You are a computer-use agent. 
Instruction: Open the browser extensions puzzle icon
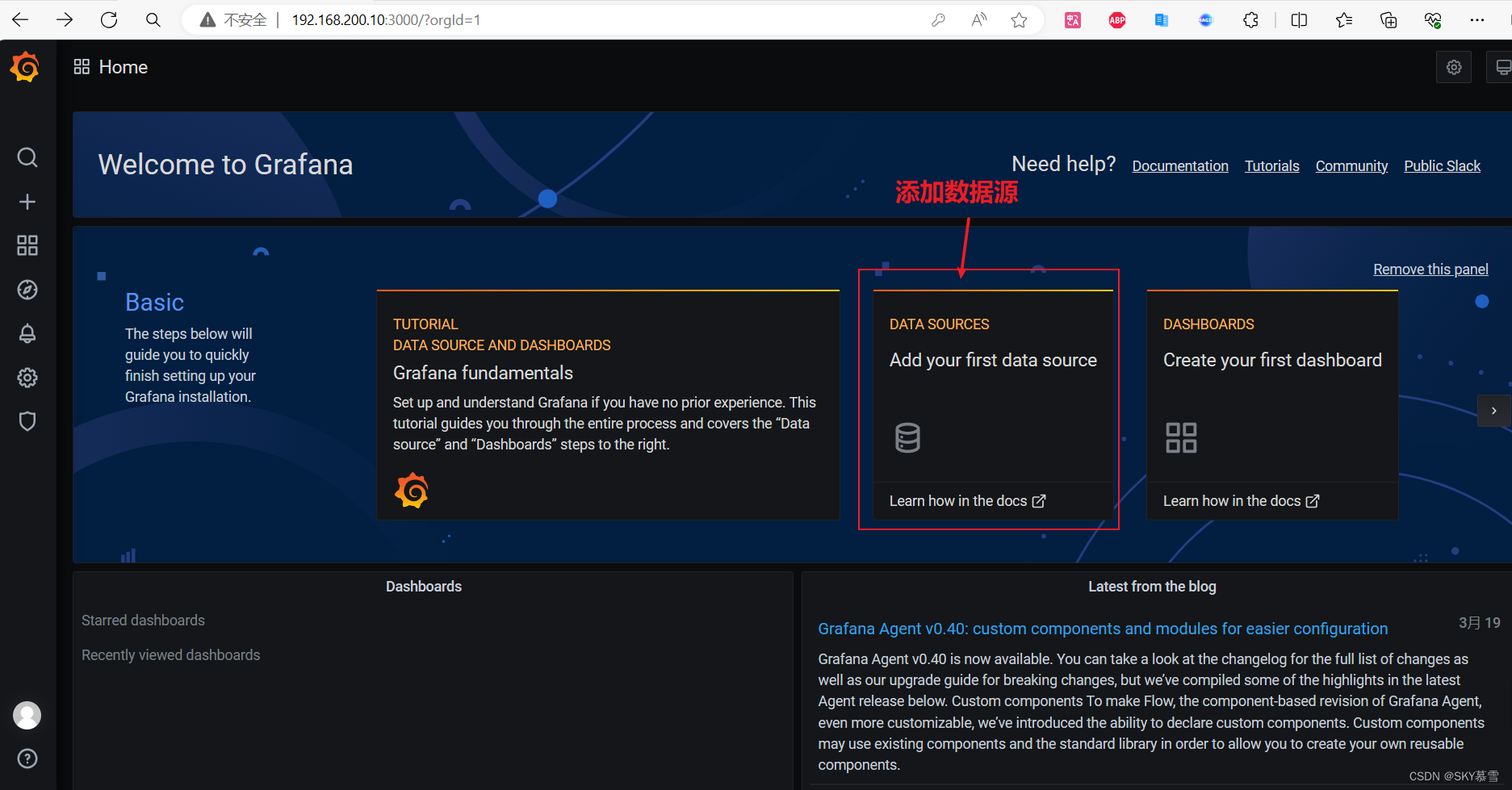point(1250,20)
